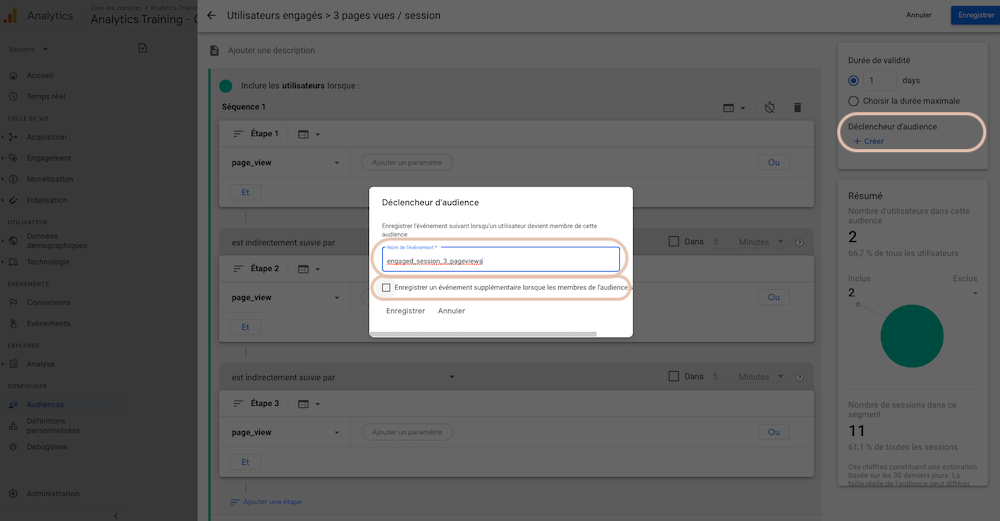Click the description document icon
This screenshot has height=521, width=1000.
click(x=215, y=50)
